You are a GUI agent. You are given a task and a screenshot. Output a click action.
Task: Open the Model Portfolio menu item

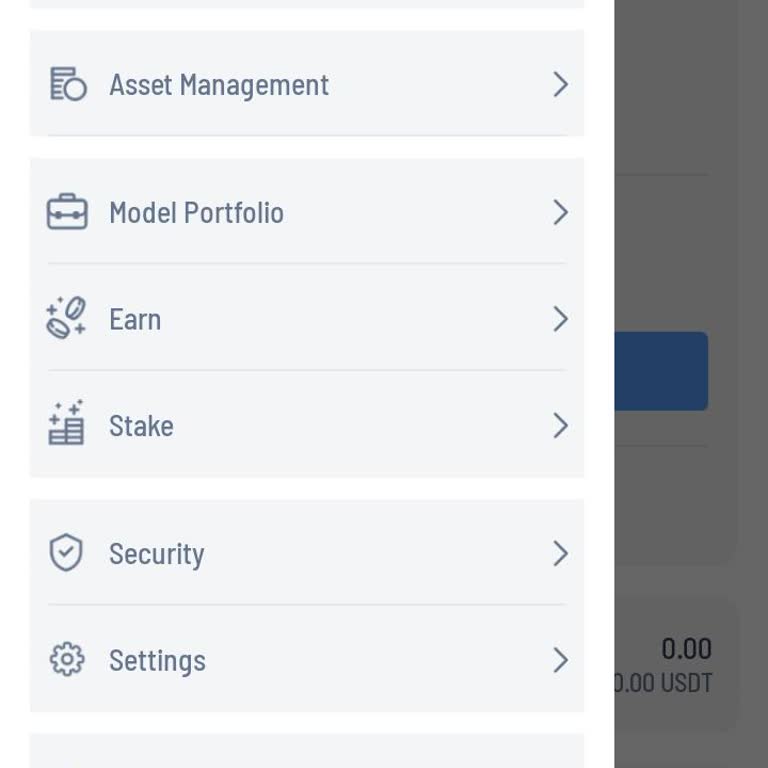coord(196,213)
